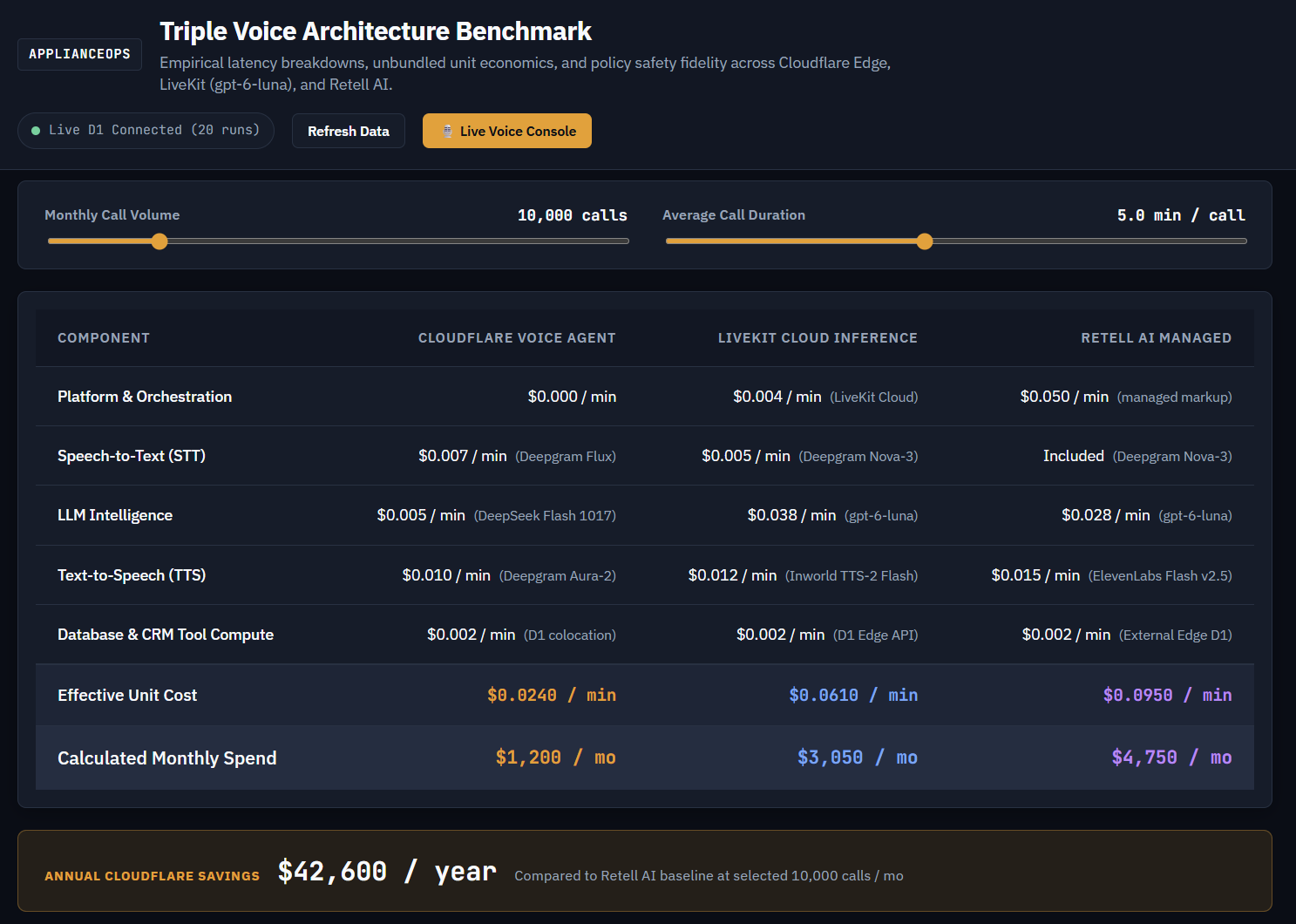Click the '$0.0240 / min' effective unit cost

click(x=552, y=696)
